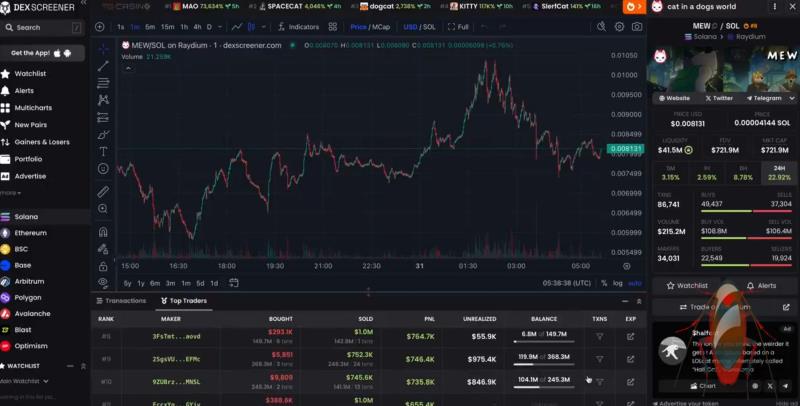800x406 pixels.
Task: Add MEW to Watchlist button
Action: 687,286
